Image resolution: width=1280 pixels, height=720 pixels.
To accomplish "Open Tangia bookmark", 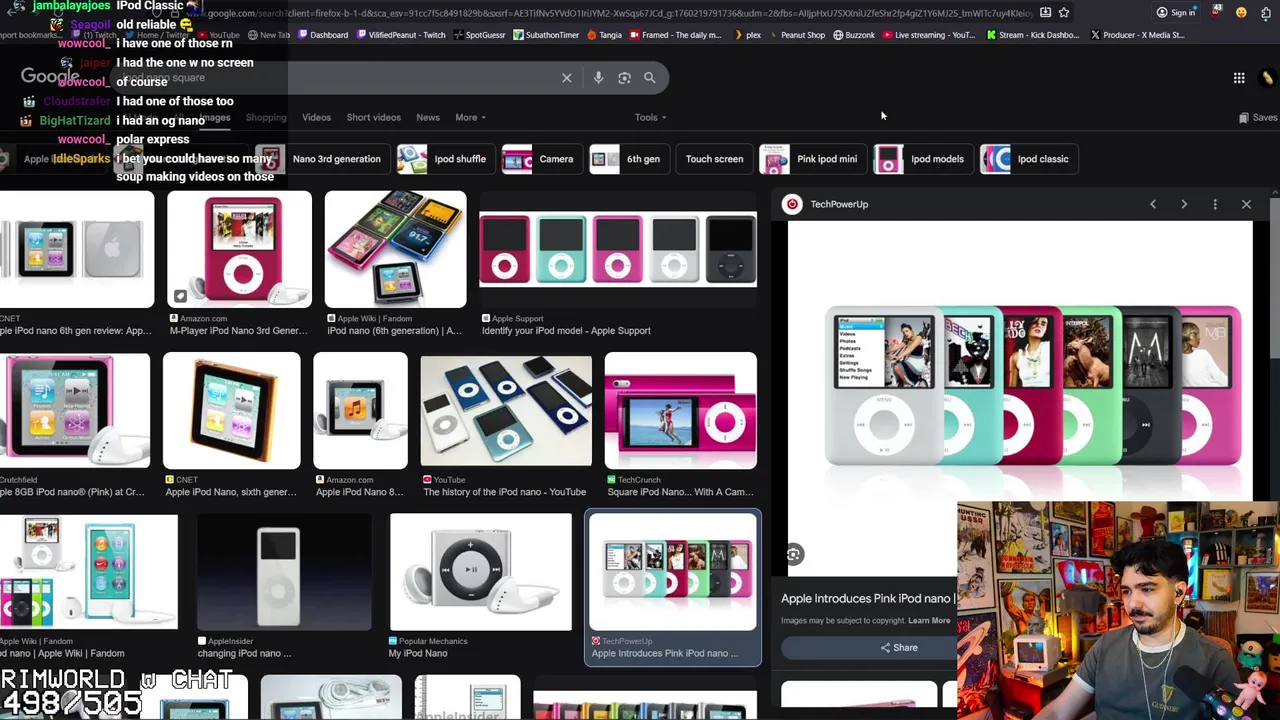I will coord(605,35).
